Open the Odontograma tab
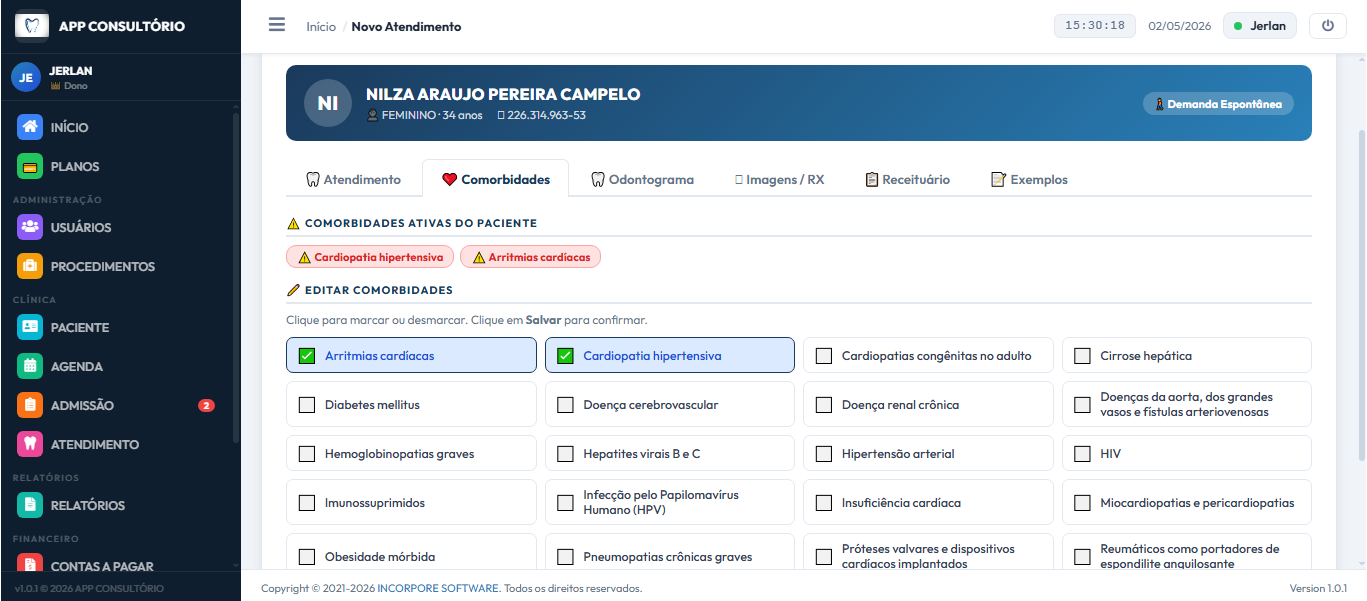 pos(641,179)
